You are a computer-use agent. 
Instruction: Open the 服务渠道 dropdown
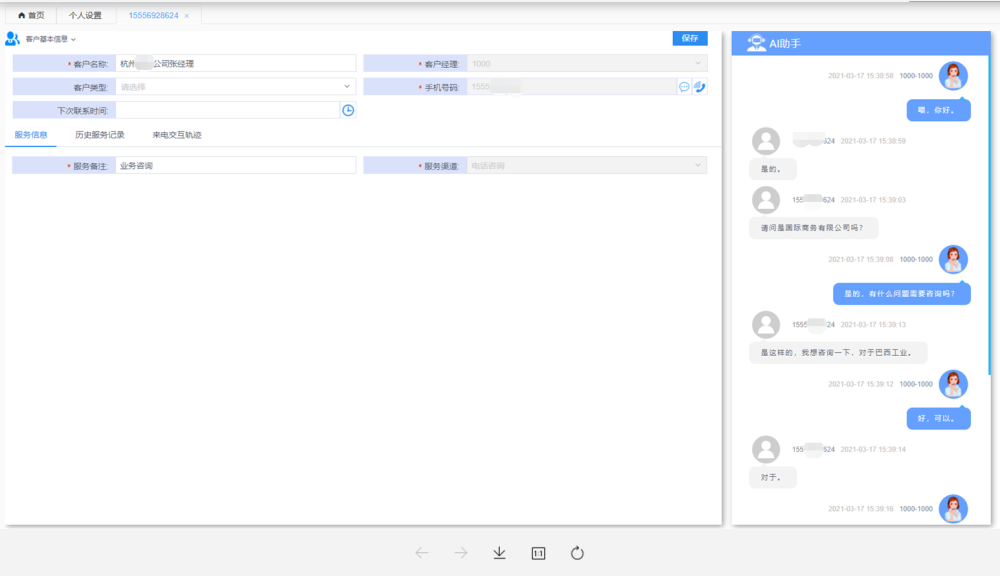pos(587,166)
